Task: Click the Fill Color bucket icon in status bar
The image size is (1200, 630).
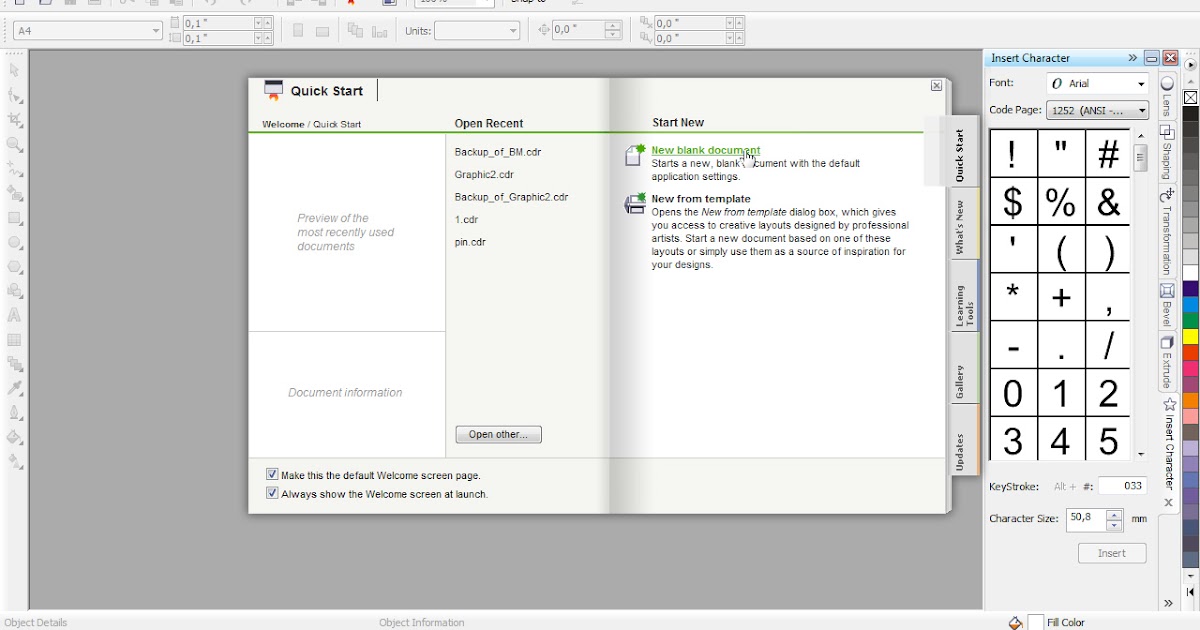Action: coord(1016,622)
